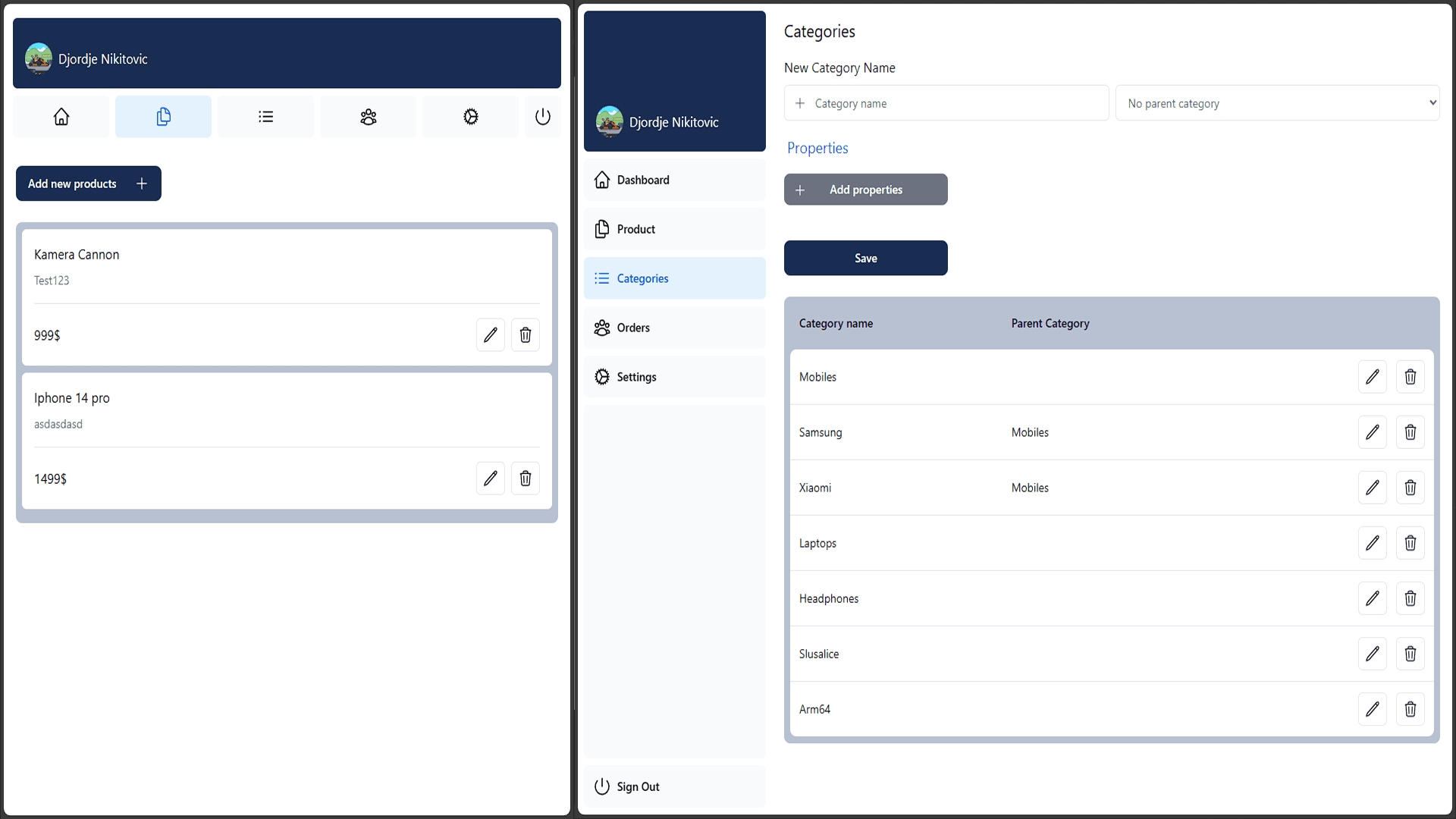Click the Orders navigation icon
1456x819 pixels.
click(601, 327)
